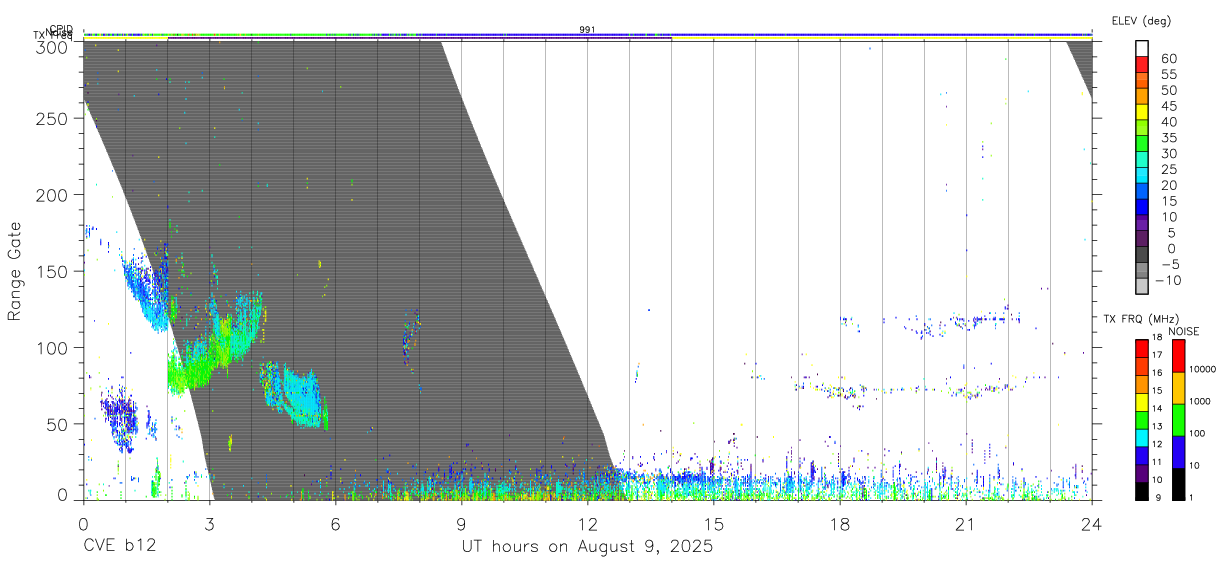
Task: Click the 'ELEV (deg)' legend title
Action: 1140,21
